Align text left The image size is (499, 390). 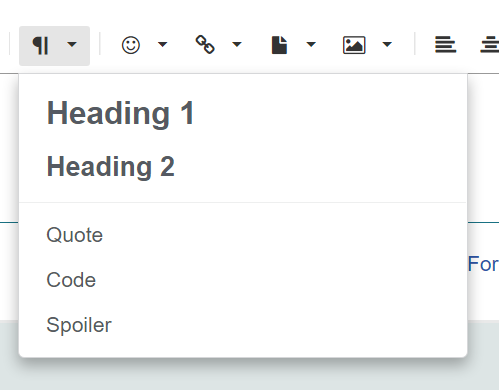point(445,45)
